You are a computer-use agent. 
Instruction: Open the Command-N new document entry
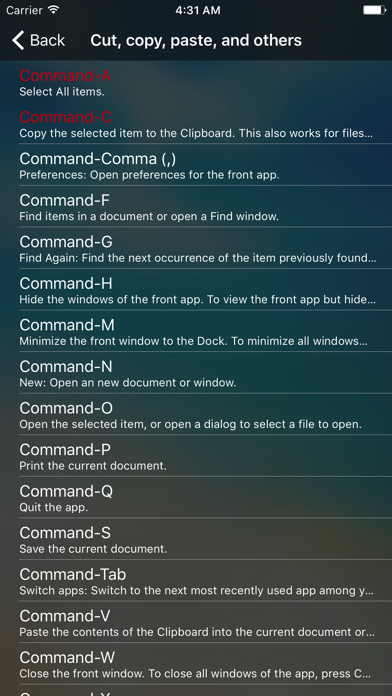coord(196,372)
